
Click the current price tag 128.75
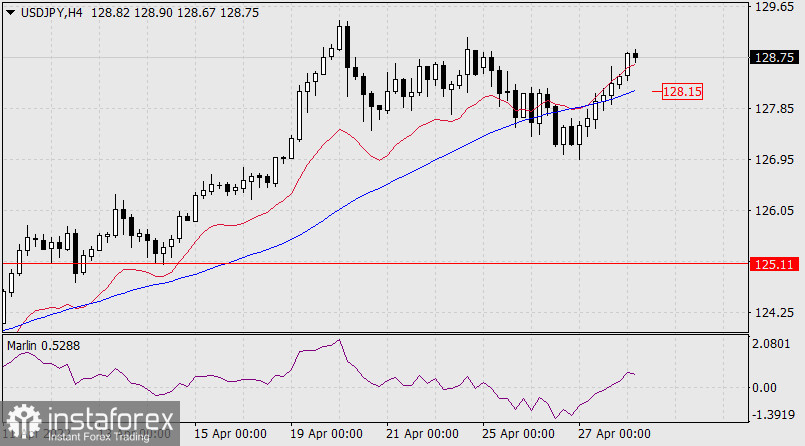click(772, 58)
